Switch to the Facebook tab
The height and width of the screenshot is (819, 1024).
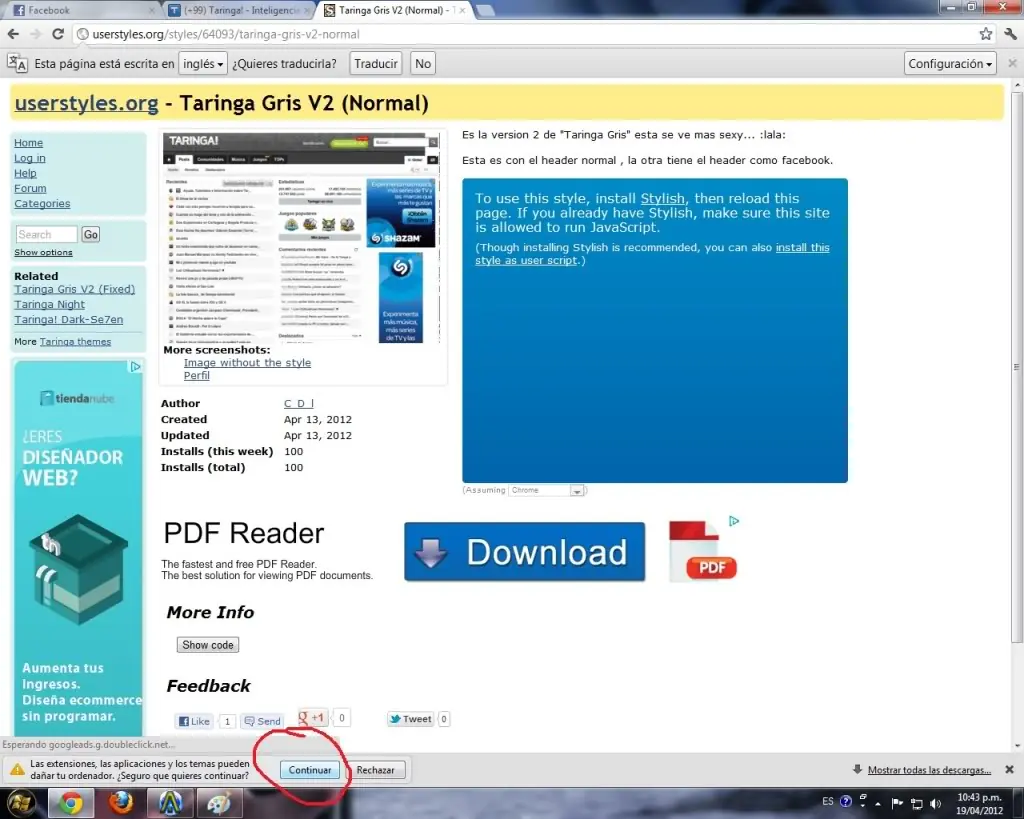pos(80,10)
